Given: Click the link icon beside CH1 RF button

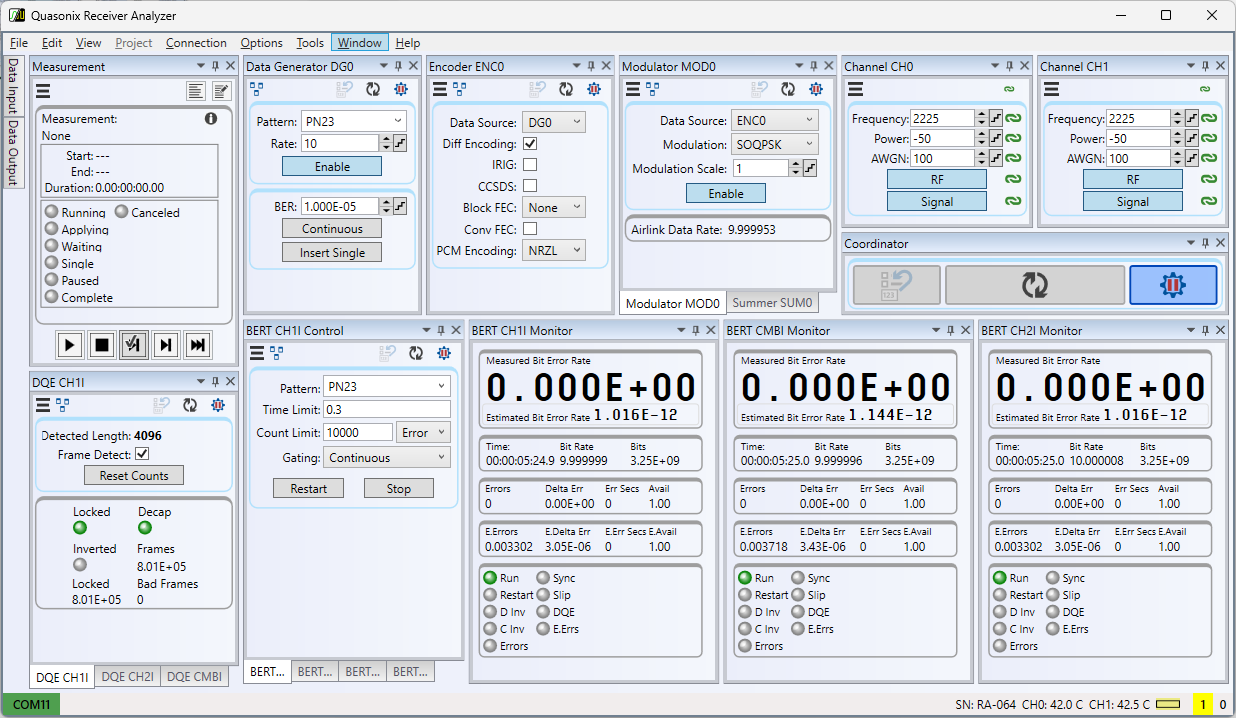Looking at the screenshot, I should [1209, 179].
